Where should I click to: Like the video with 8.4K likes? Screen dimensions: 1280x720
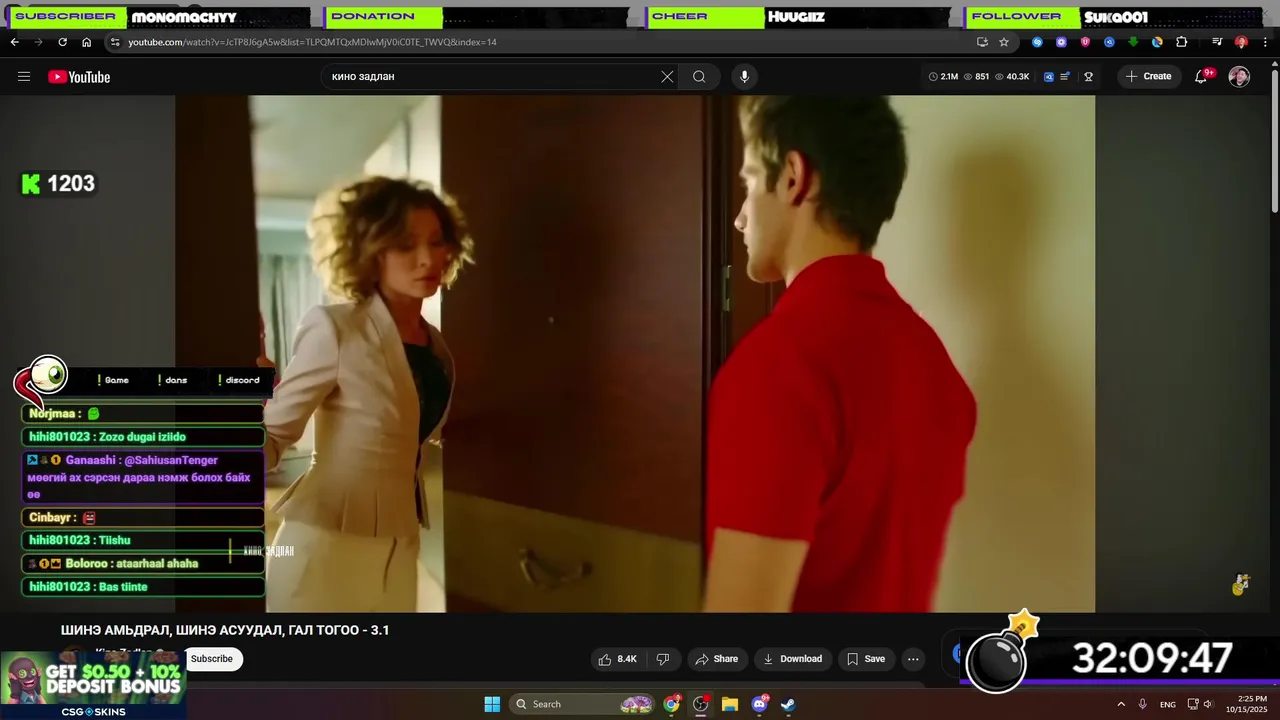tap(619, 659)
